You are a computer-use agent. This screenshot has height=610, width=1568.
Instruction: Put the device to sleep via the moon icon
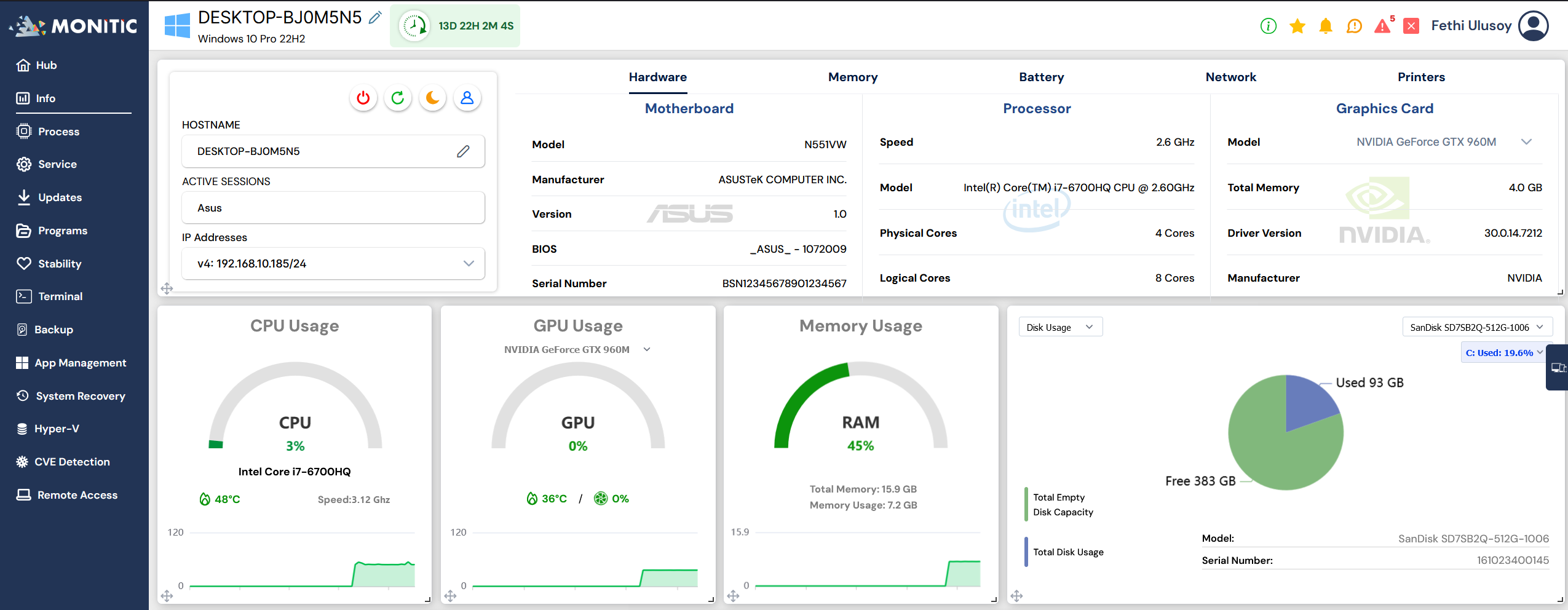pyautogui.click(x=432, y=97)
